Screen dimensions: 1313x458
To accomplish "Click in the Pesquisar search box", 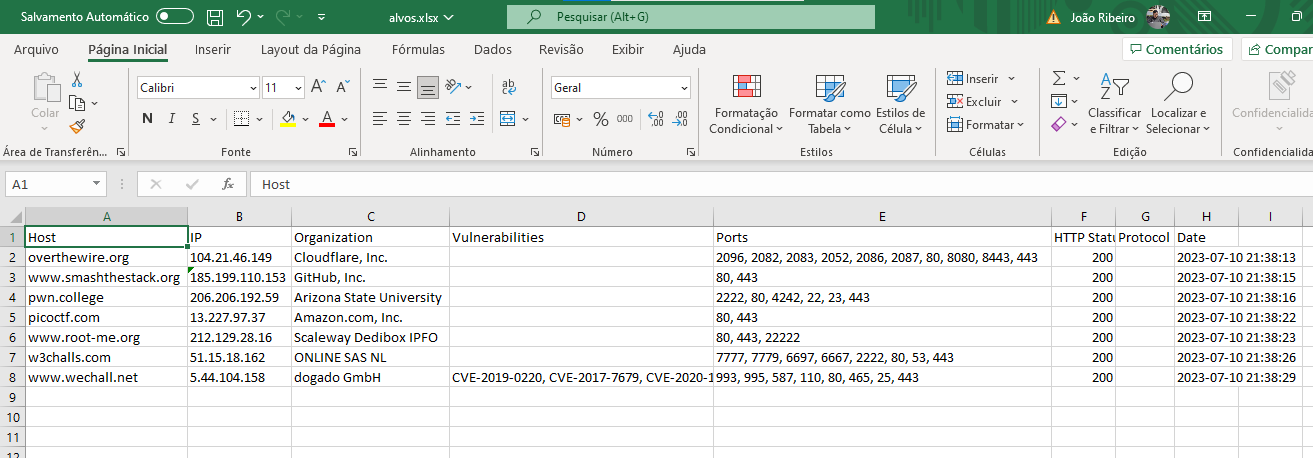I will coord(691,17).
